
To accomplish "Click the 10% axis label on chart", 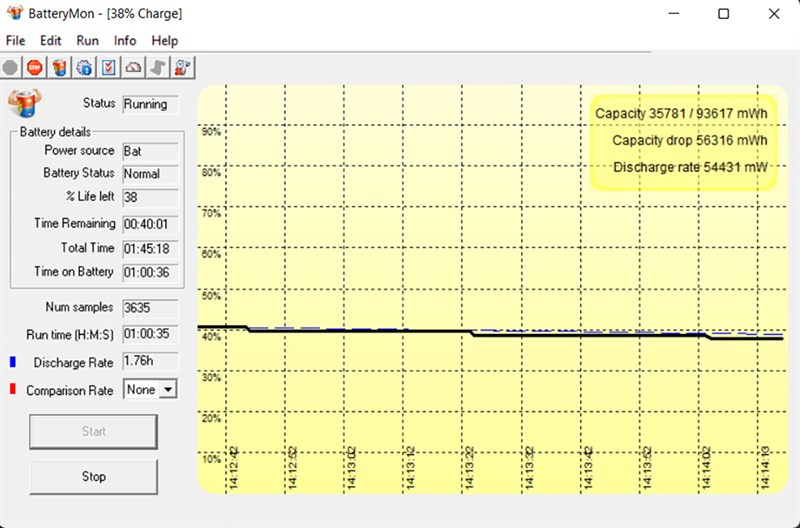I will 211,459.
